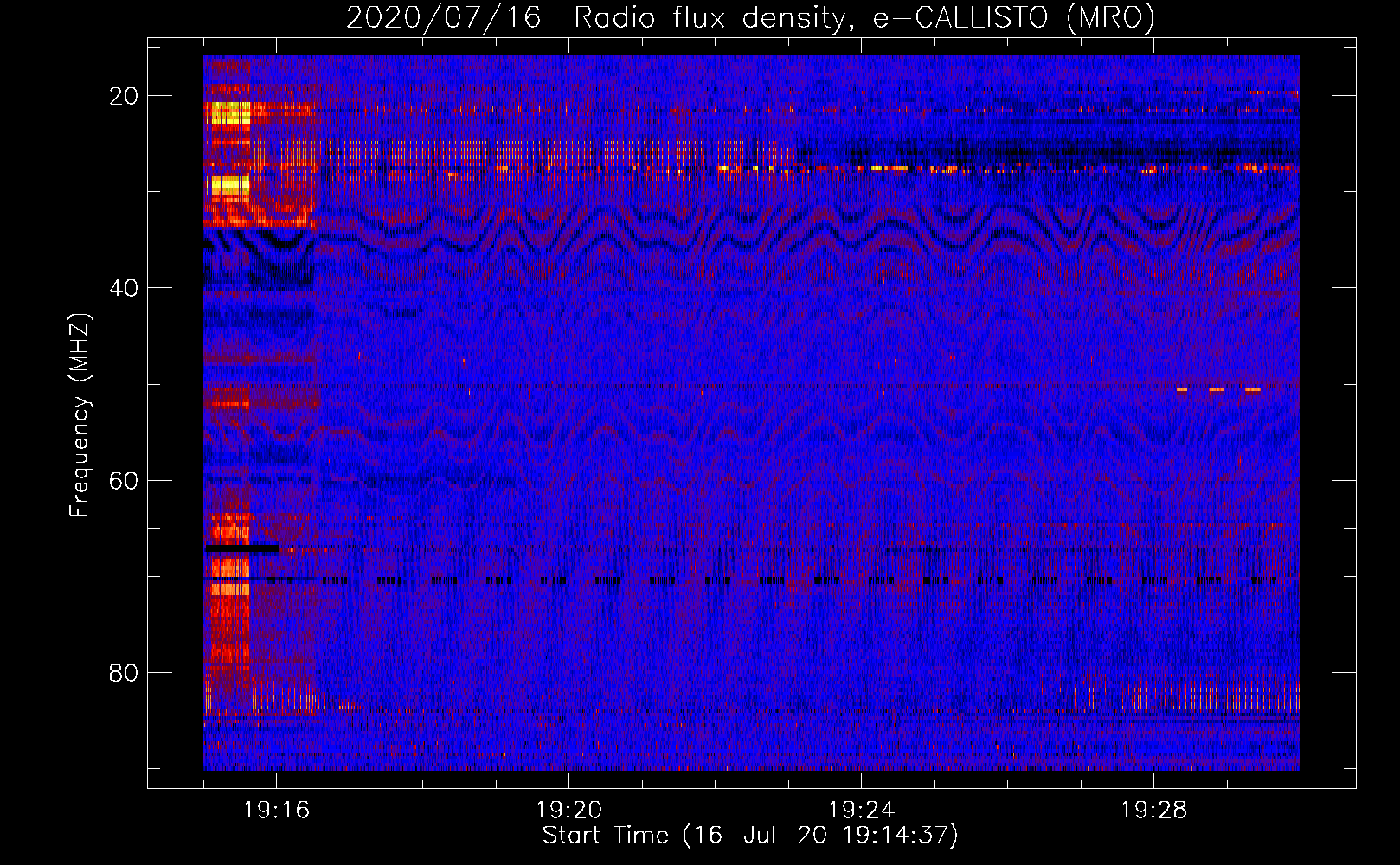
Task: Click the 19:24 time tick label
Action: 861,811
